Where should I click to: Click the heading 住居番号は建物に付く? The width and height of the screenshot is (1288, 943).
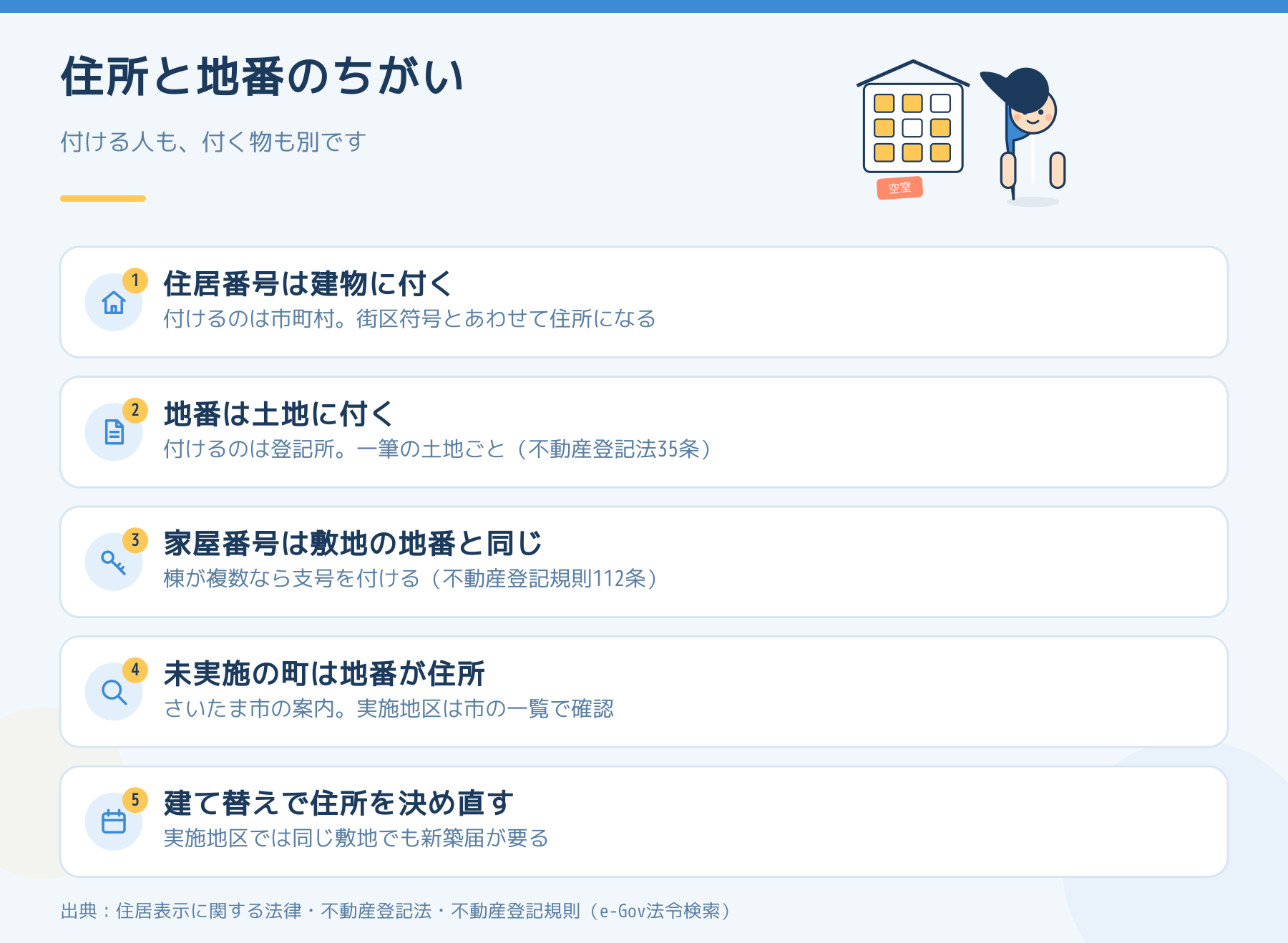[308, 284]
